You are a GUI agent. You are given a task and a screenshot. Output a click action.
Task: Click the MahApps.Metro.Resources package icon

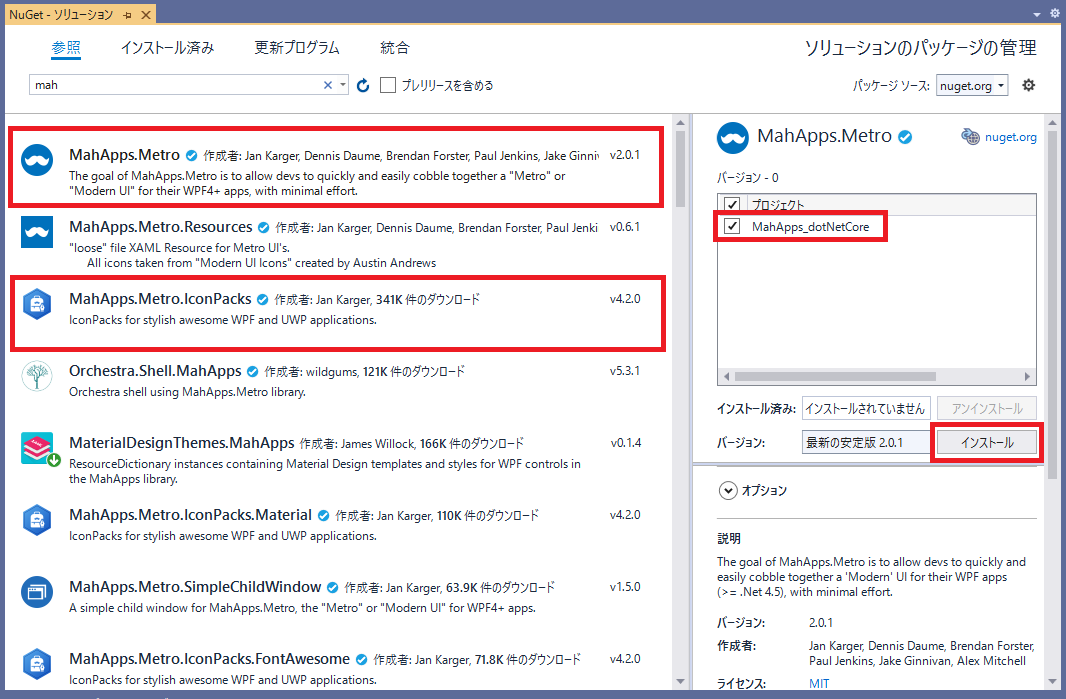(x=37, y=232)
